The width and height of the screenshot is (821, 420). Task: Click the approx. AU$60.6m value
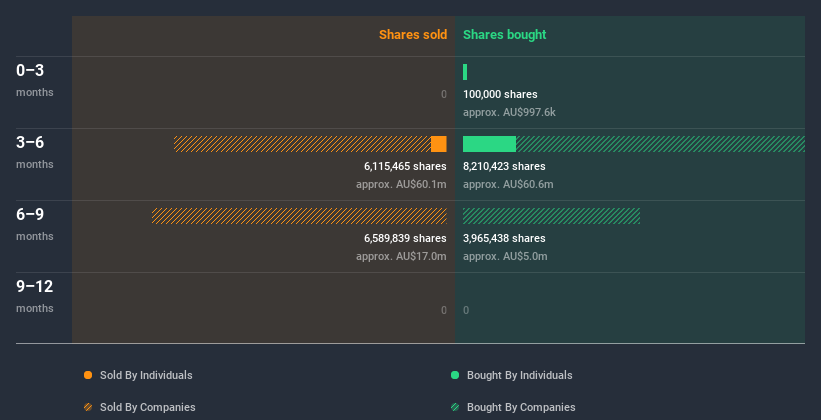pyautogui.click(x=508, y=184)
